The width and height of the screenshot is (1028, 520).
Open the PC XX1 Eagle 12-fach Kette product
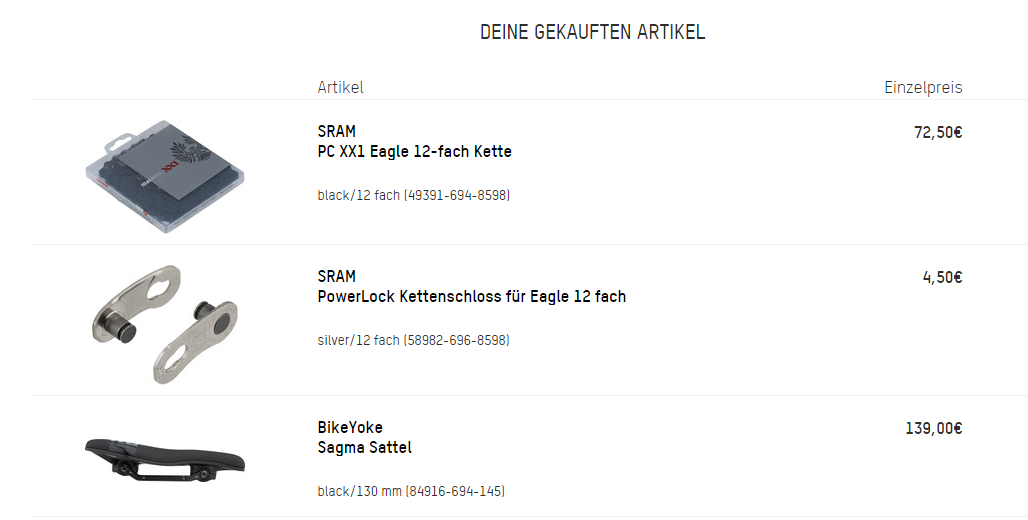(x=414, y=152)
